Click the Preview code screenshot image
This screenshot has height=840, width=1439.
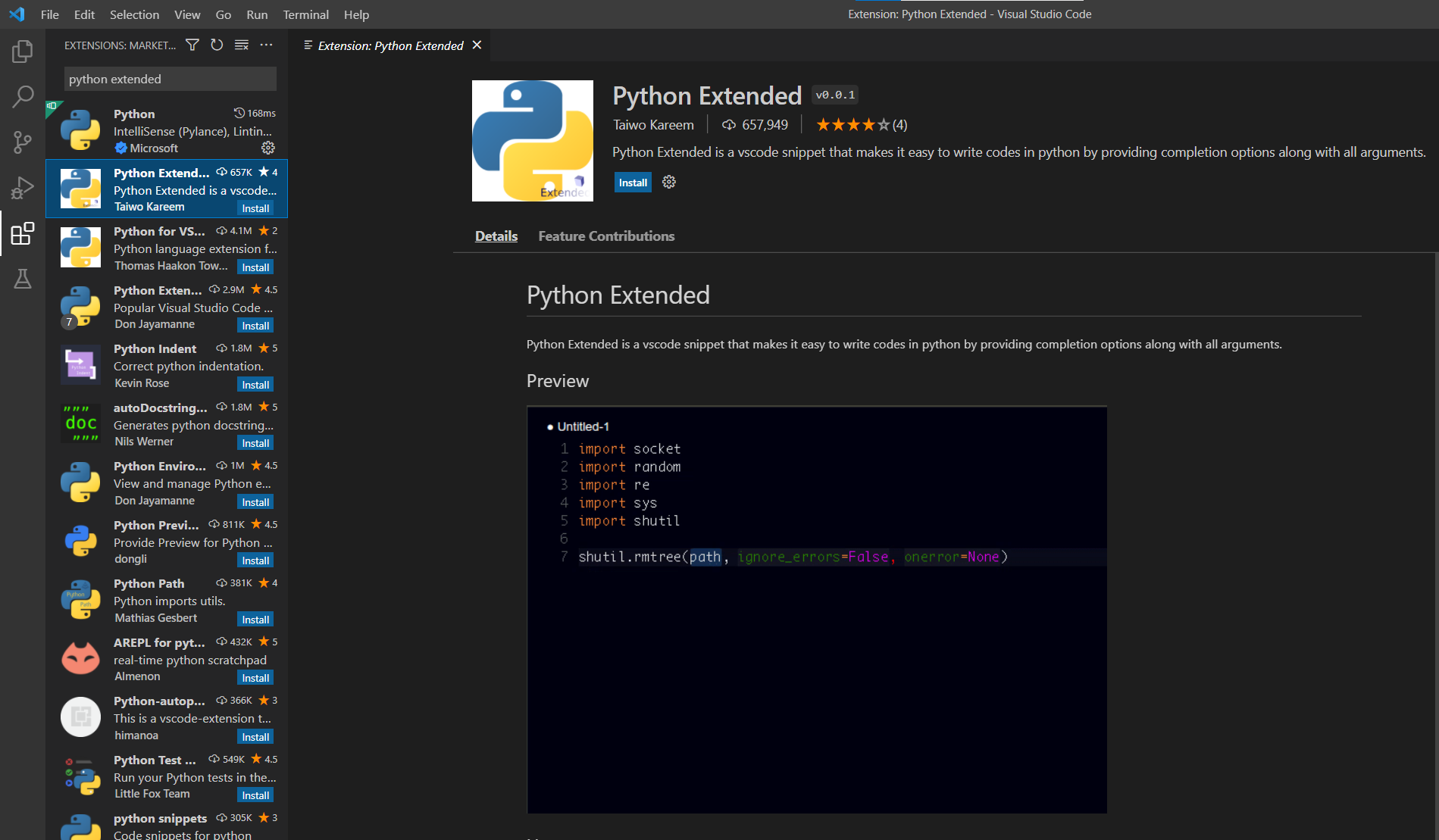[817, 610]
